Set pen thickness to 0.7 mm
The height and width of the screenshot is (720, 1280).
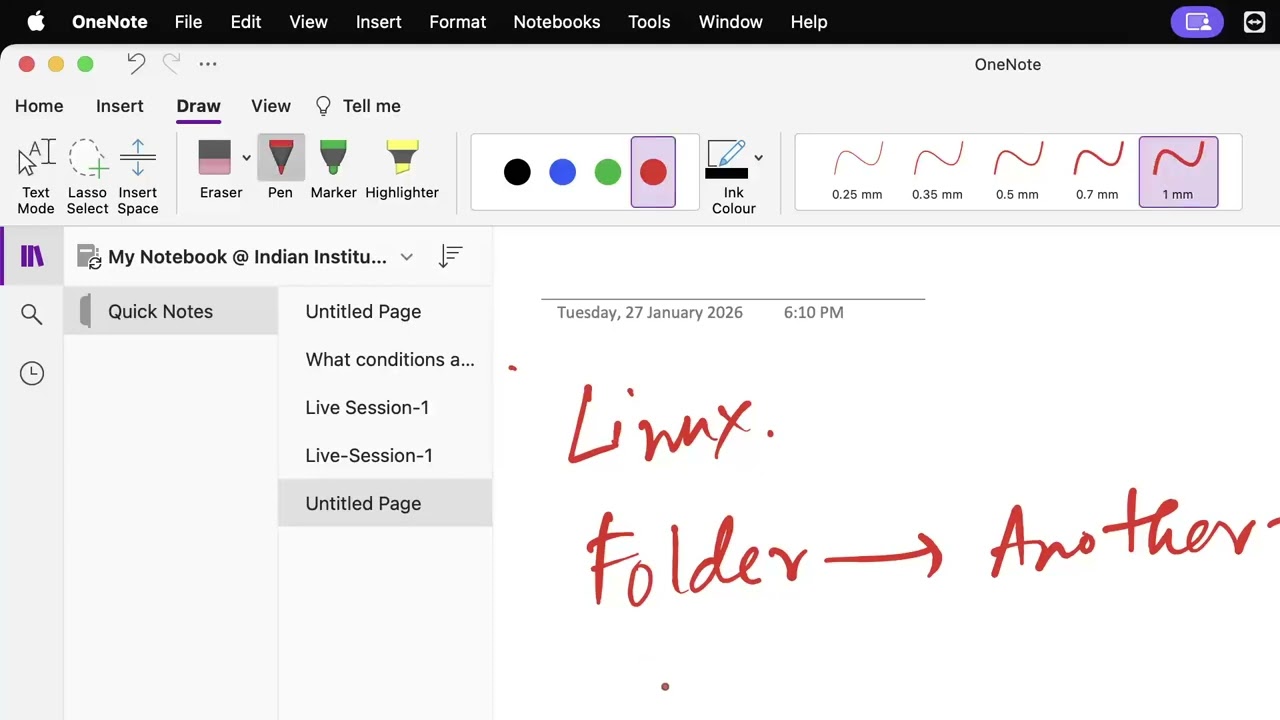(1097, 172)
